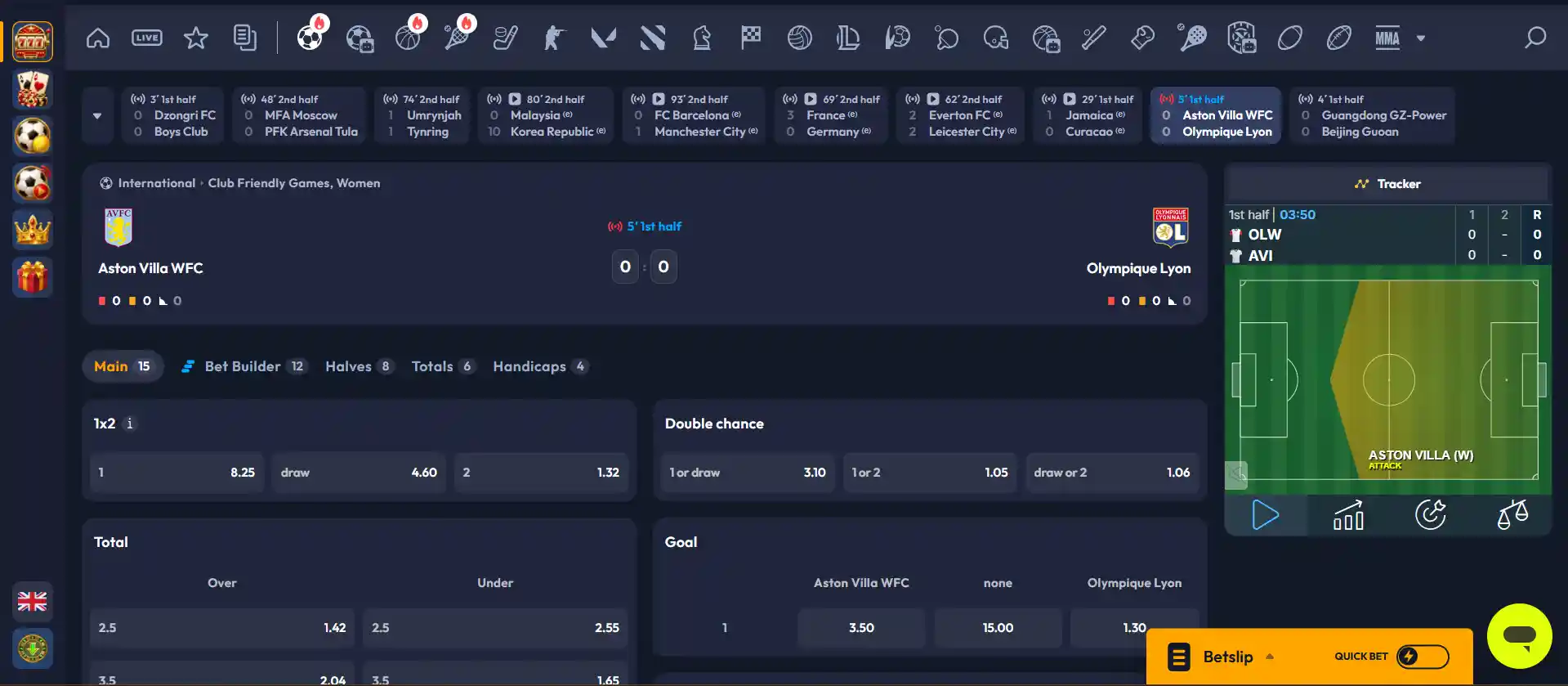
Task: Expand the live matches list dropdown
Action: pyautogui.click(x=97, y=115)
